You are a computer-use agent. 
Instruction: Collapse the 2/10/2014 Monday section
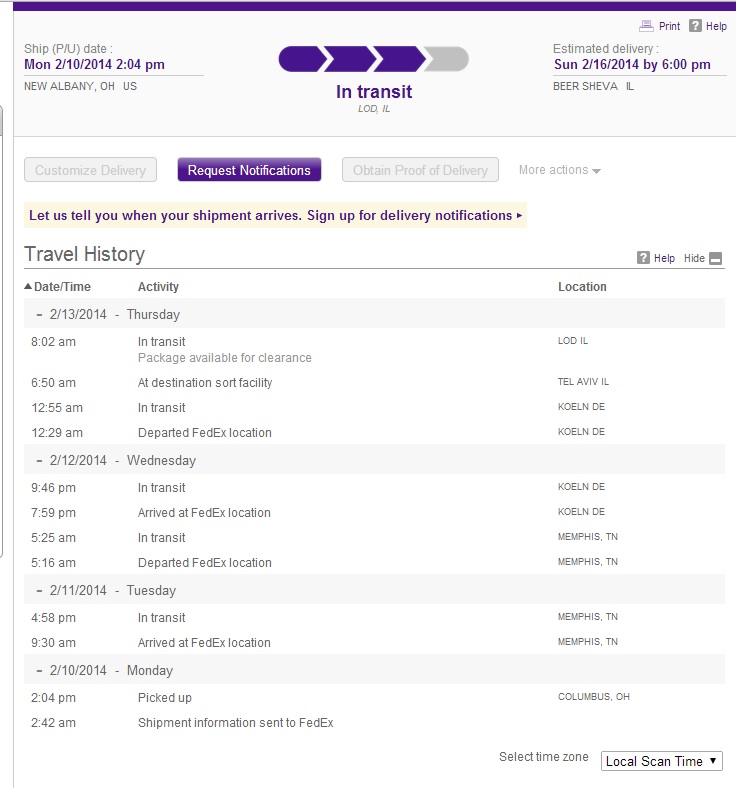point(39,671)
